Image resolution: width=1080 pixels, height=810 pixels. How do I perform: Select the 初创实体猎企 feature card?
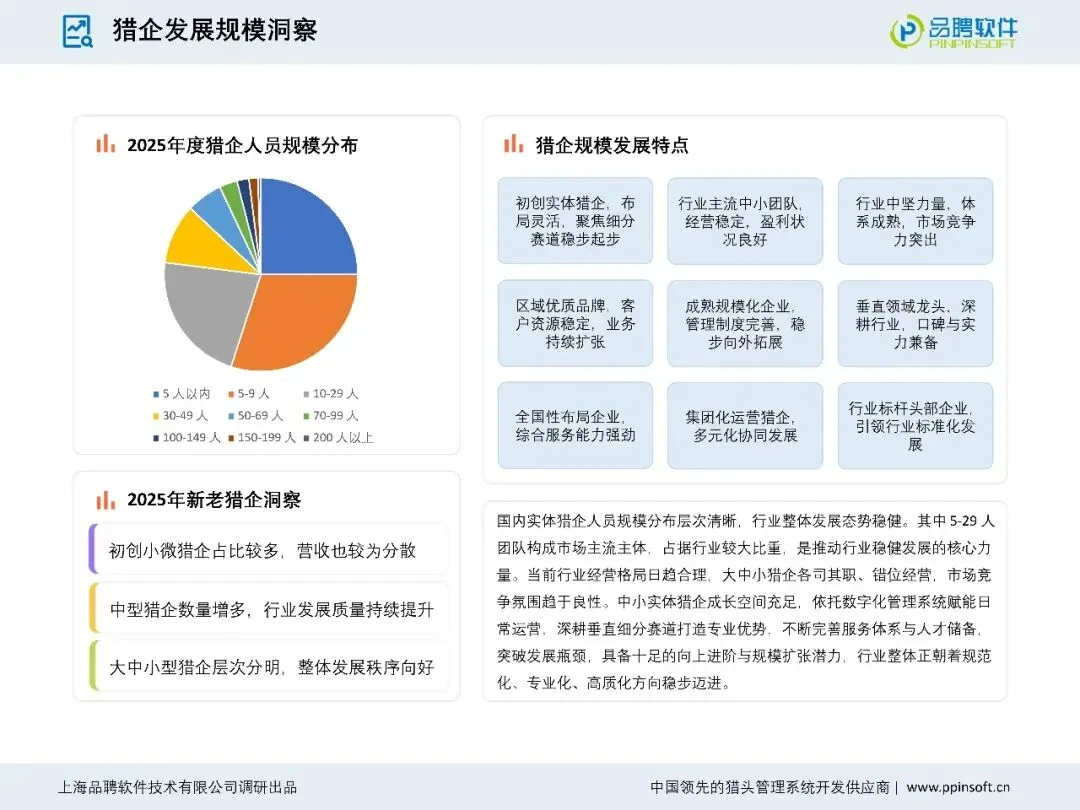tap(575, 221)
